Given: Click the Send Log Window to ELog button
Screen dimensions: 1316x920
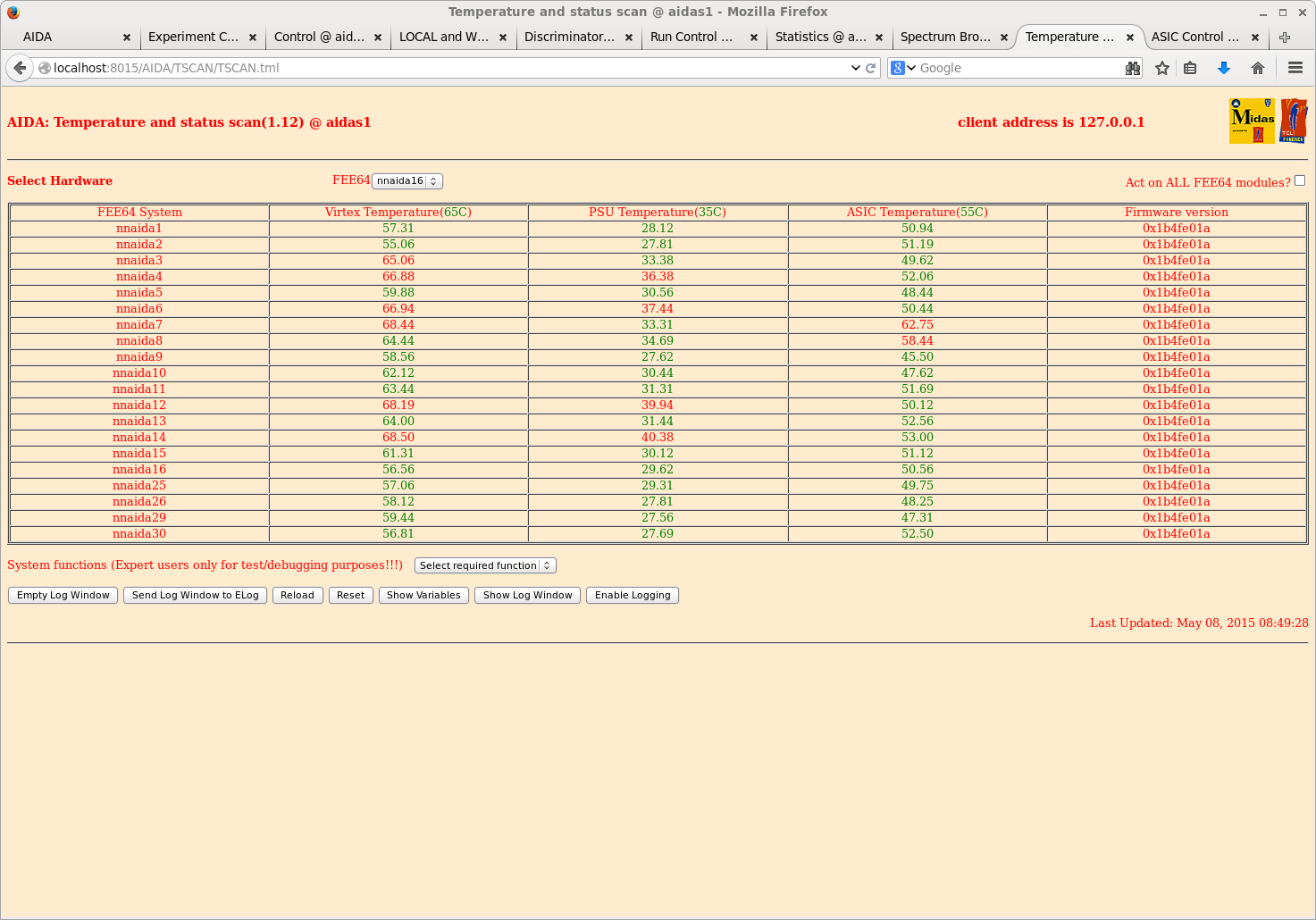Looking at the screenshot, I should [195, 595].
